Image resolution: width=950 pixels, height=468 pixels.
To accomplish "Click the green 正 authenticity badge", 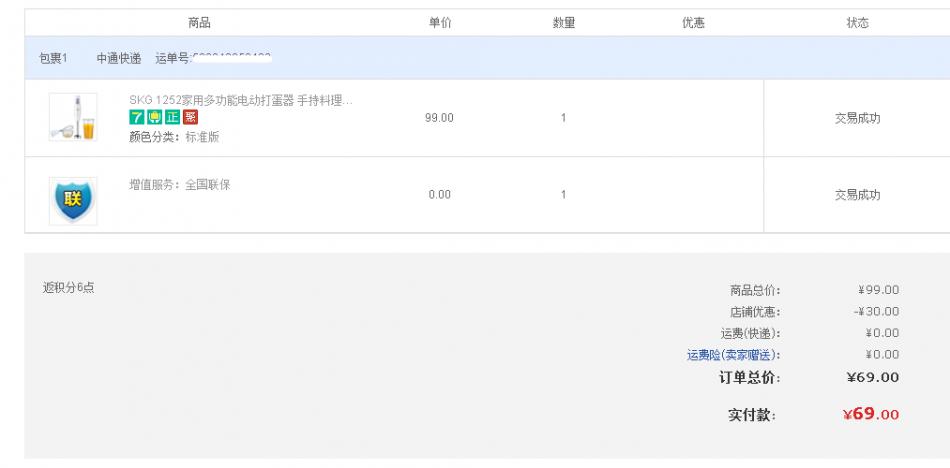I will click(x=172, y=117).
